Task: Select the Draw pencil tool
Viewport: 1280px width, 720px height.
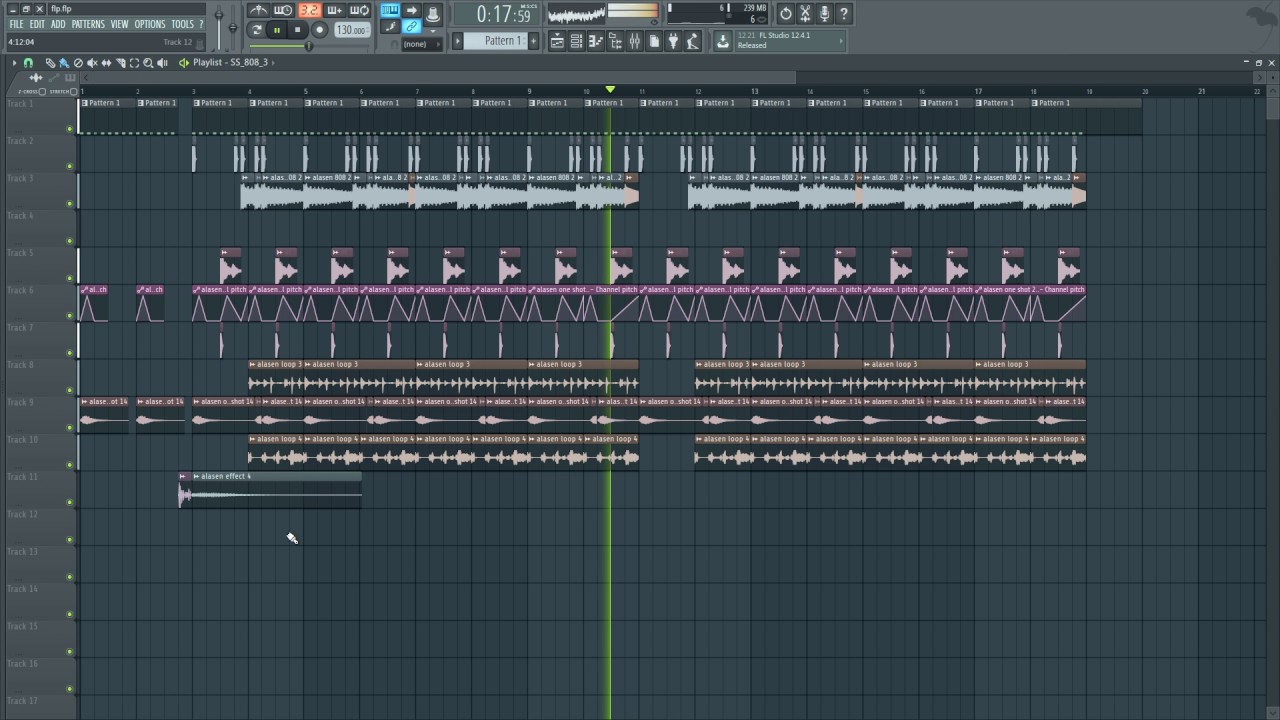Action: 50,62
